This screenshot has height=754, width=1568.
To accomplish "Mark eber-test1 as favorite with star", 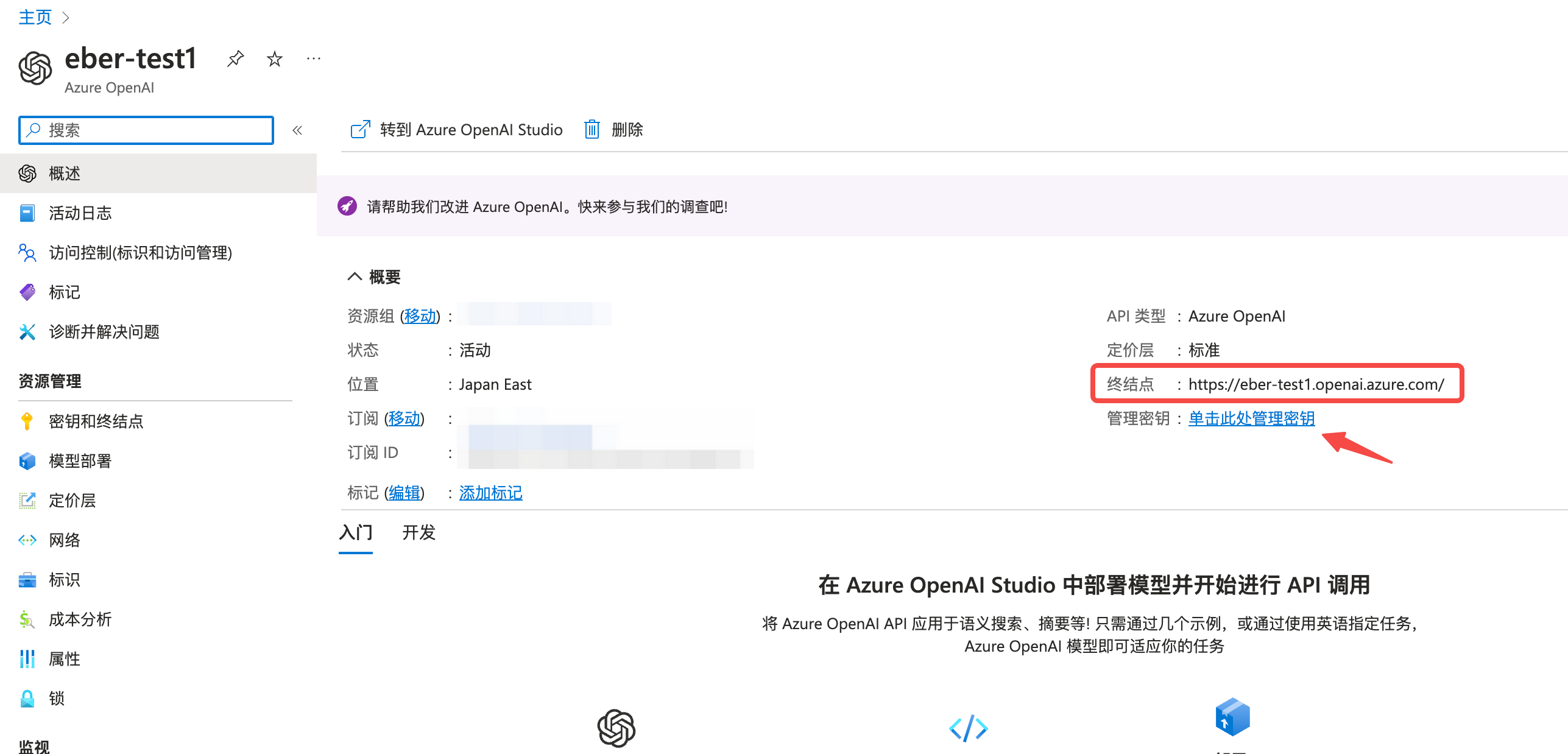I will click(275, 58).
